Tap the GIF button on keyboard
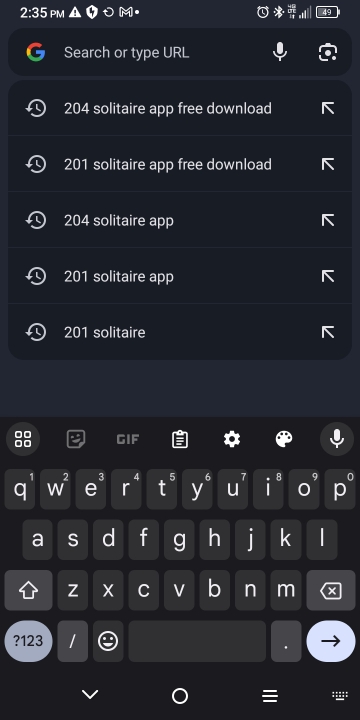The width and height of the screenshot is (360, 720). coord(128,439)
